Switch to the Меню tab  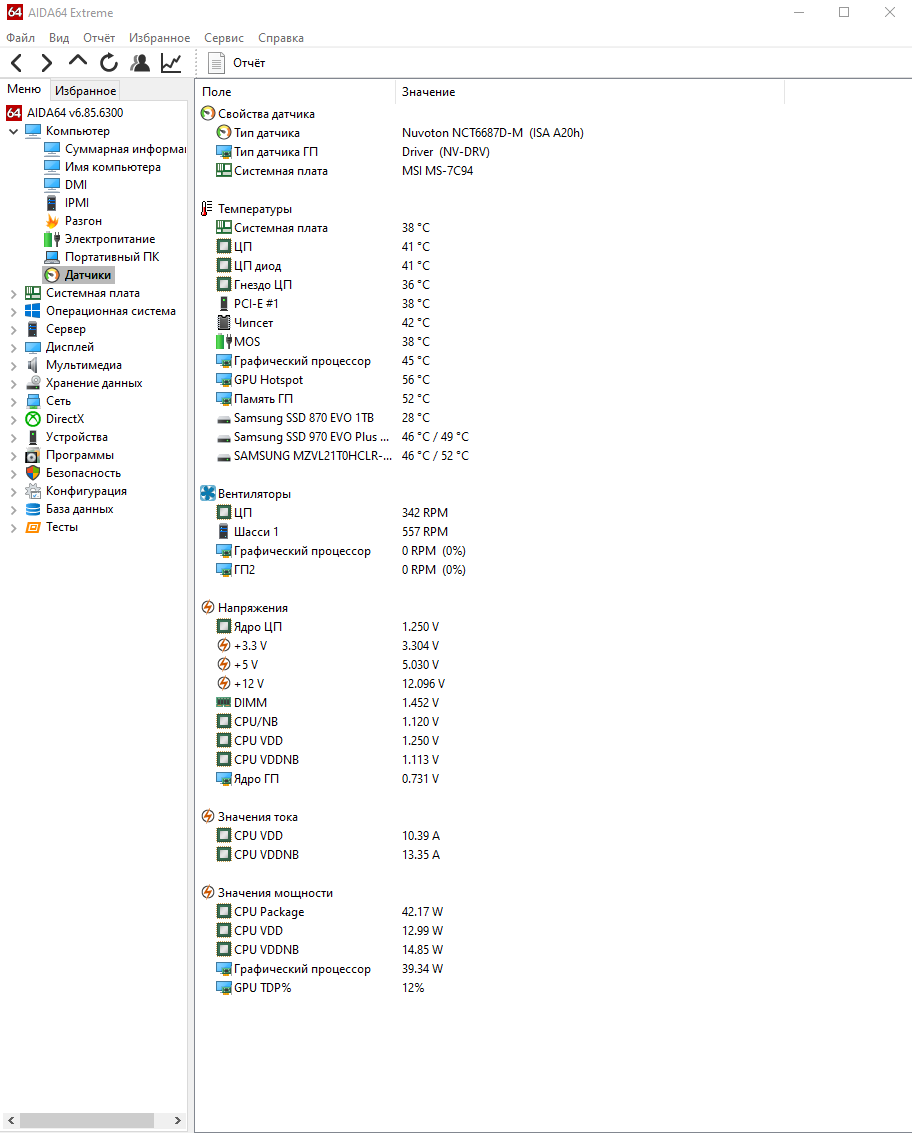click(x=24, y=89)
